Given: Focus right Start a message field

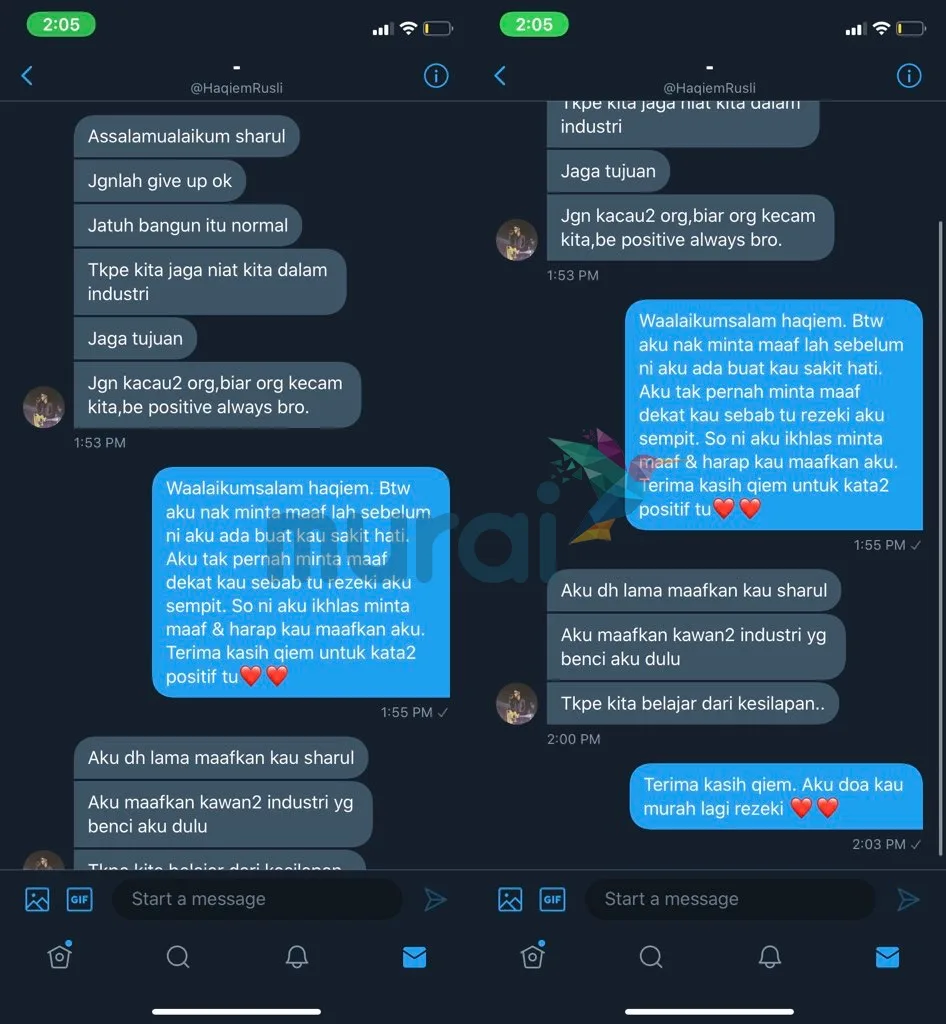Looking at the screenshot, I should tap(730, 899).
